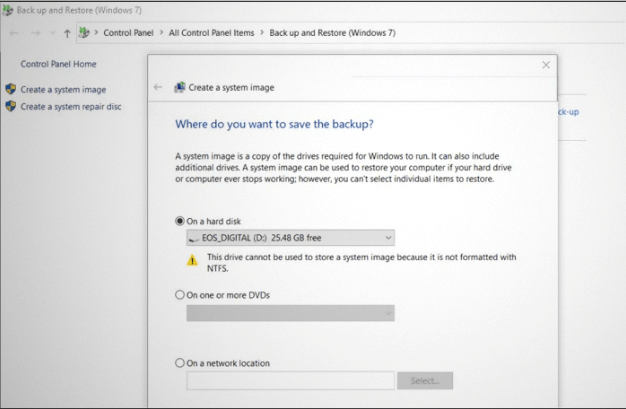The height and width of the screenshot is (409, 626).
Task: Go up one level with the up arrow
Action: pyautogui.click(x=67, y=34)
